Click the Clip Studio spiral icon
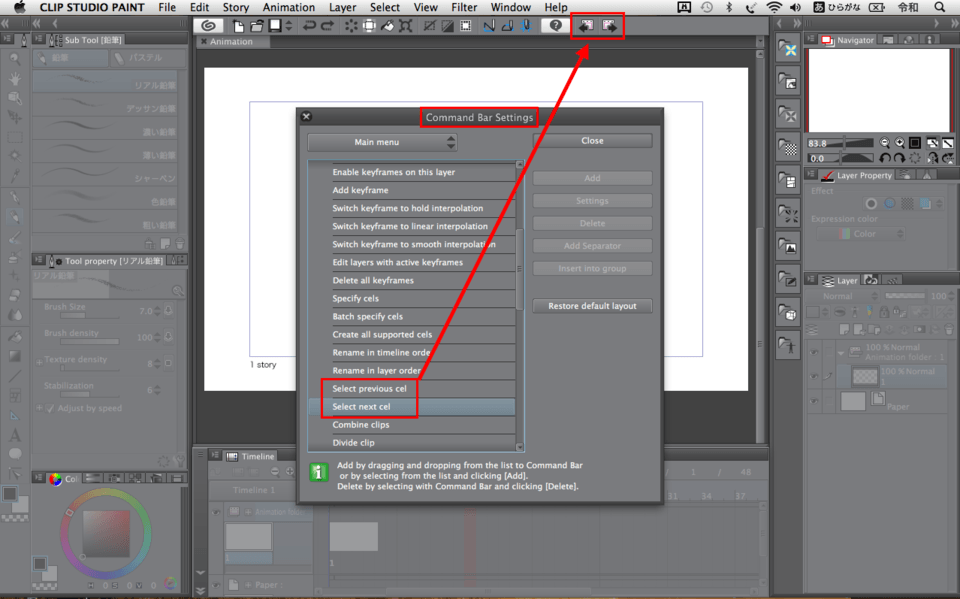 tap(209, 26)
